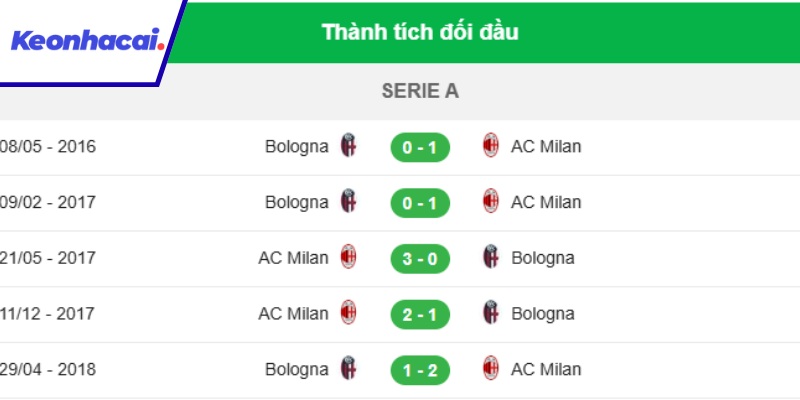800x400 pixels.
Task: Select the 3 - 0 score badge
Action: (420, 258)
